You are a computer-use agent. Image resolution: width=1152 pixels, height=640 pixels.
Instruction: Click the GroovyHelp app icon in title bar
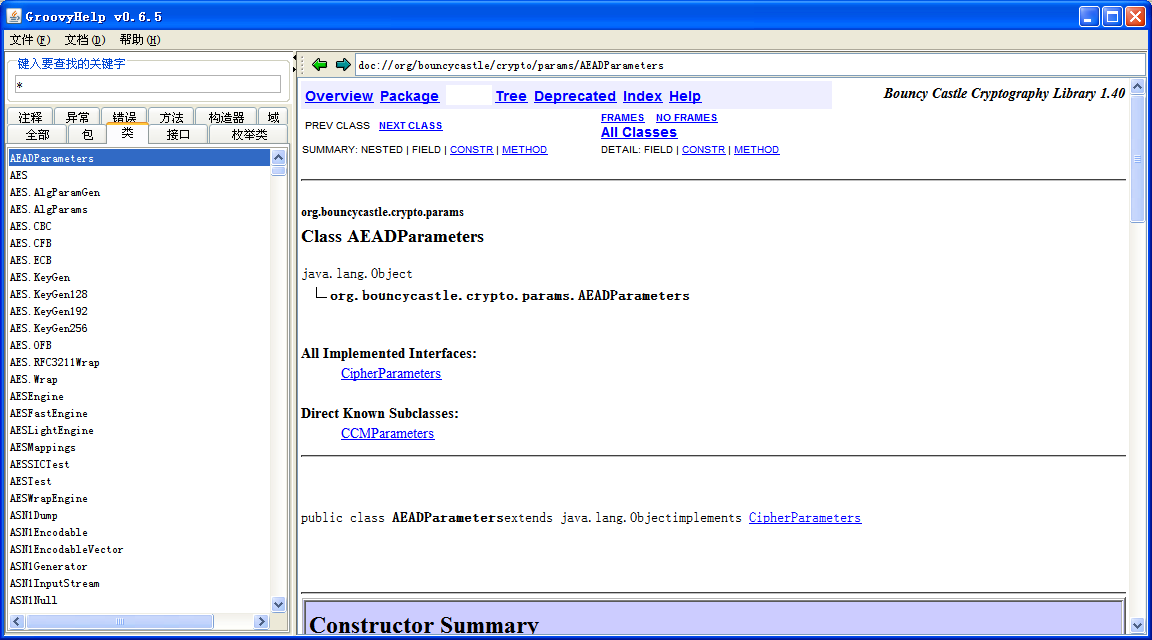pos(14,15)
